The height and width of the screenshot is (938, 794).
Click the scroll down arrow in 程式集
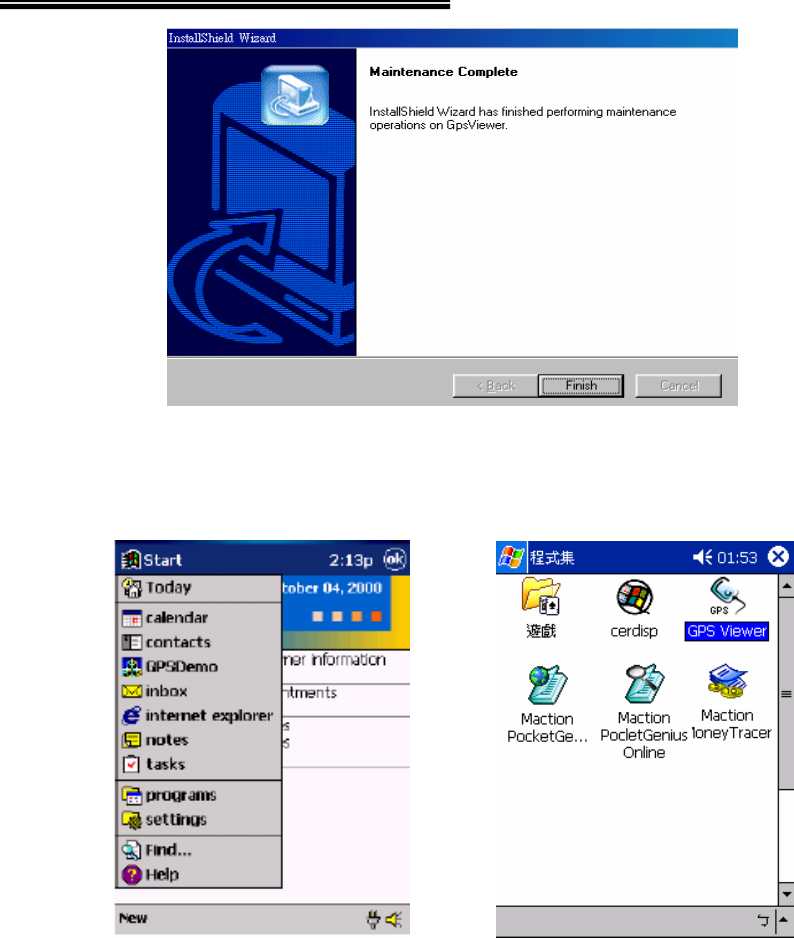point(786,894)
